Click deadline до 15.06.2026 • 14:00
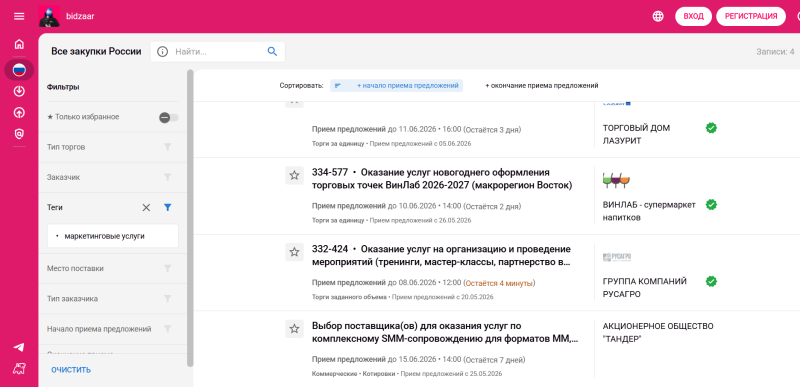This screenshot has width=800, height=387. [x=424, y=359]
